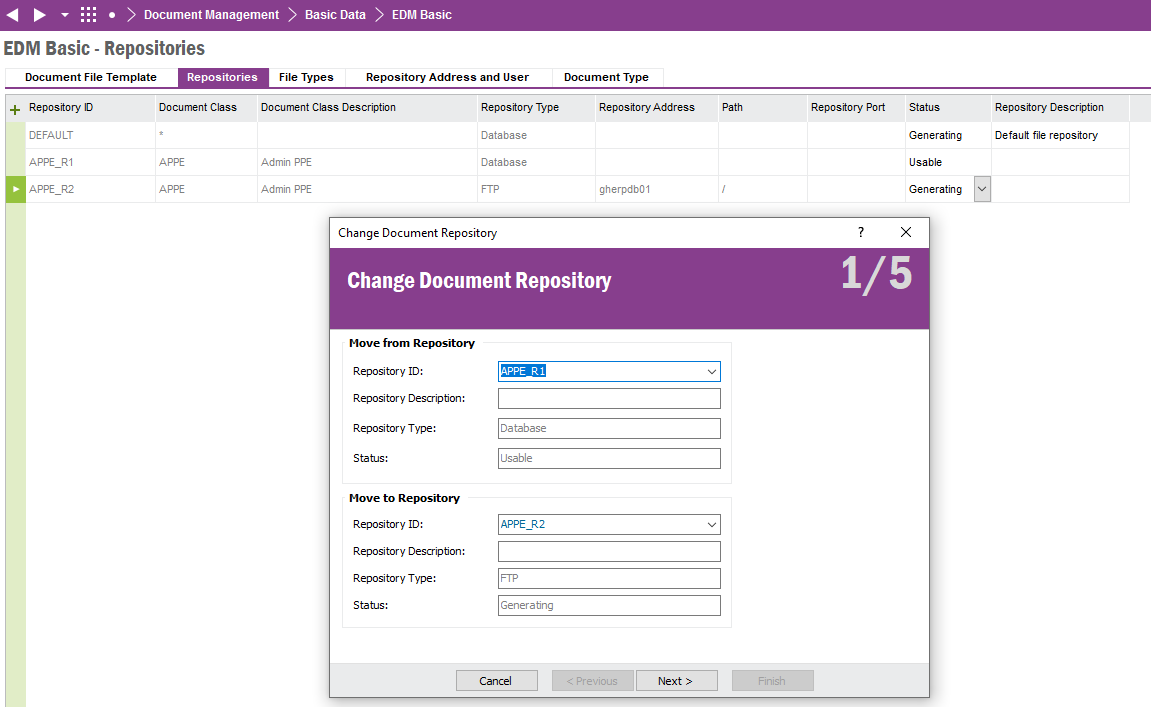The height and width of the screenshot is (707, 1151).
Task: Add new row with plus icon
Action: [15, 109]
